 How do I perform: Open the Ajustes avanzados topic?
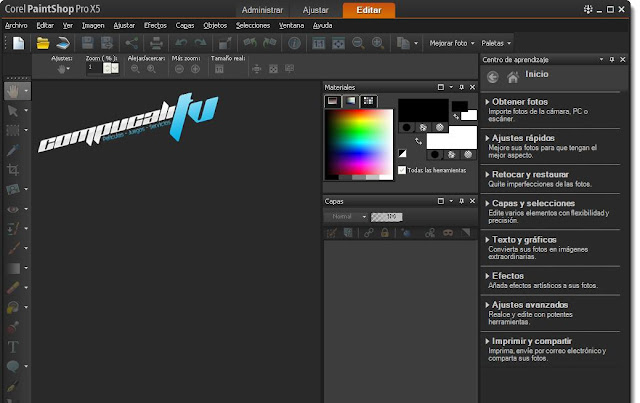click(x=530, y=305)
